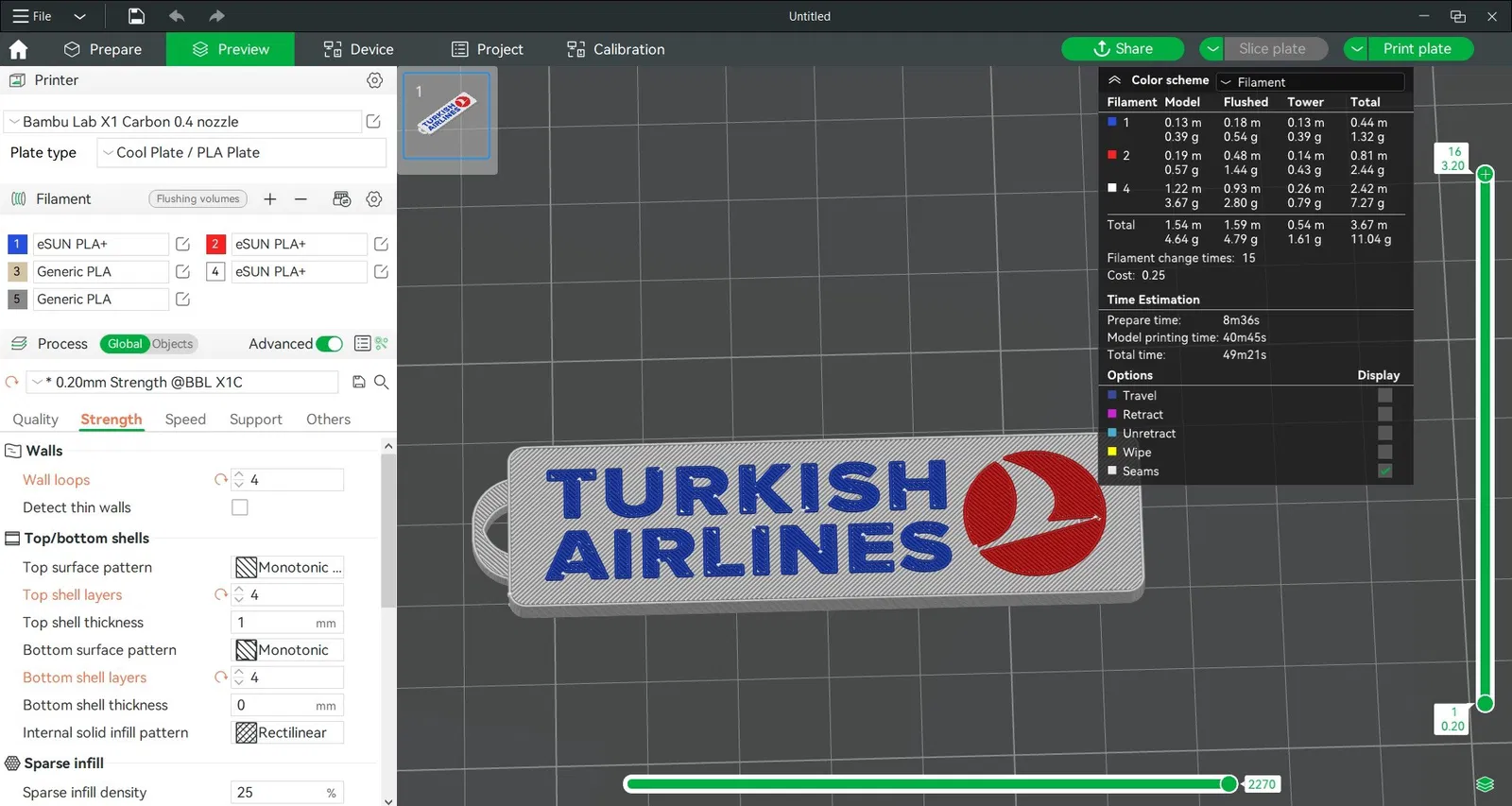The height and width of the screenshot is (806, 1512).
Task: Click the Print plate button
Action: tap(1416, 49)
